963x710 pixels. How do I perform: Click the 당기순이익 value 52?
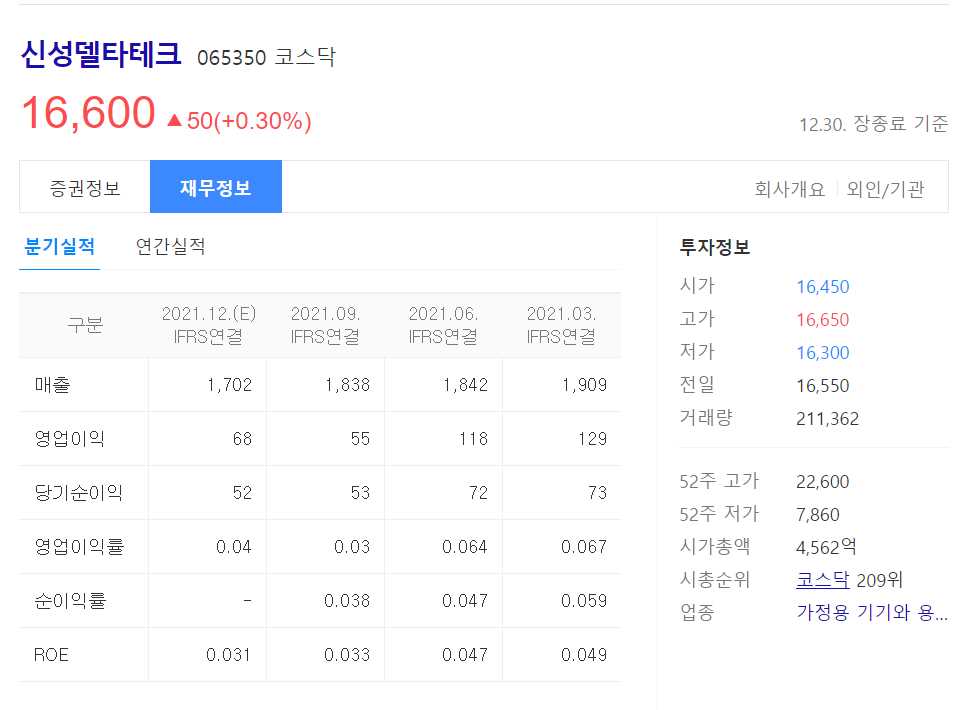[242, 493]
